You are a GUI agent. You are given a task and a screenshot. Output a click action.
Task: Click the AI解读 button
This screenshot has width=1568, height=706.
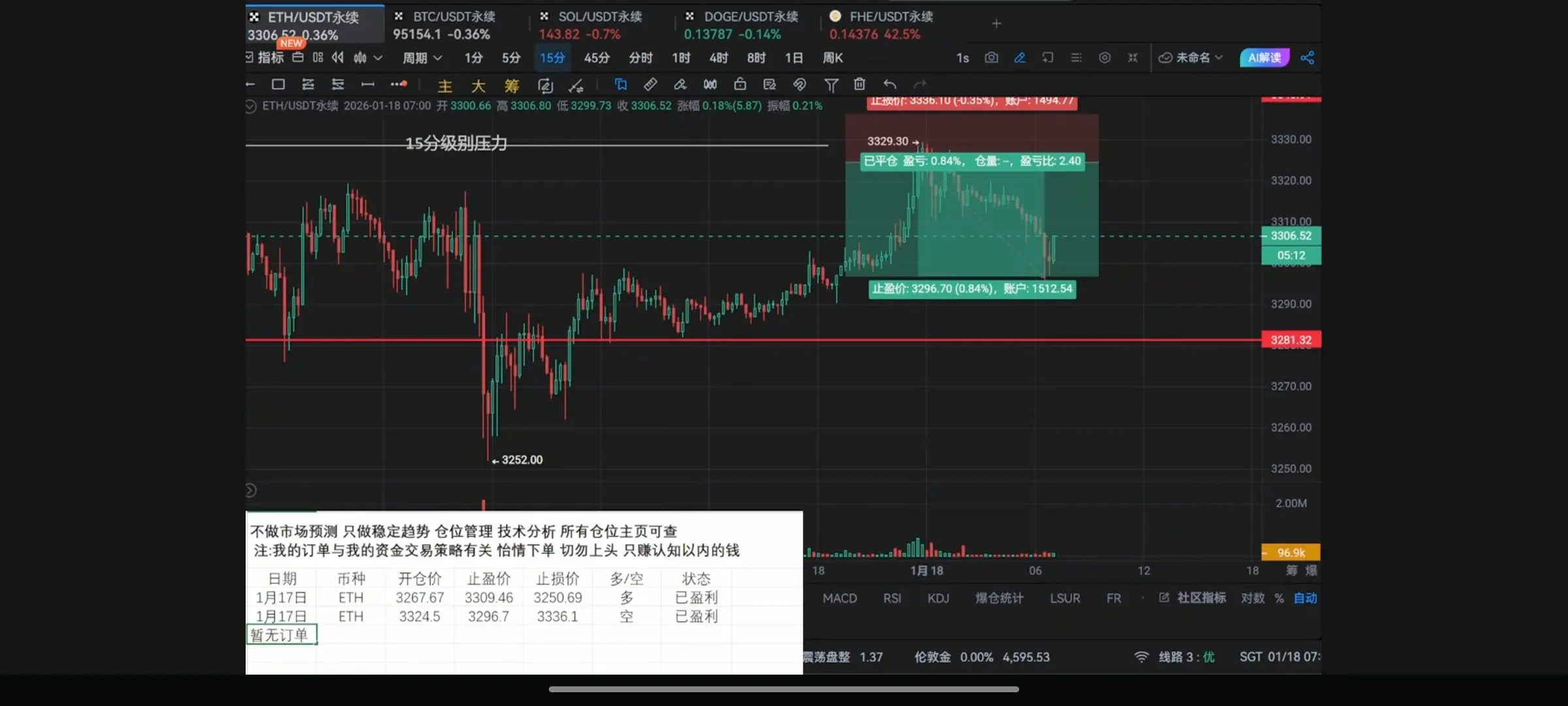tap(1264, 58)
